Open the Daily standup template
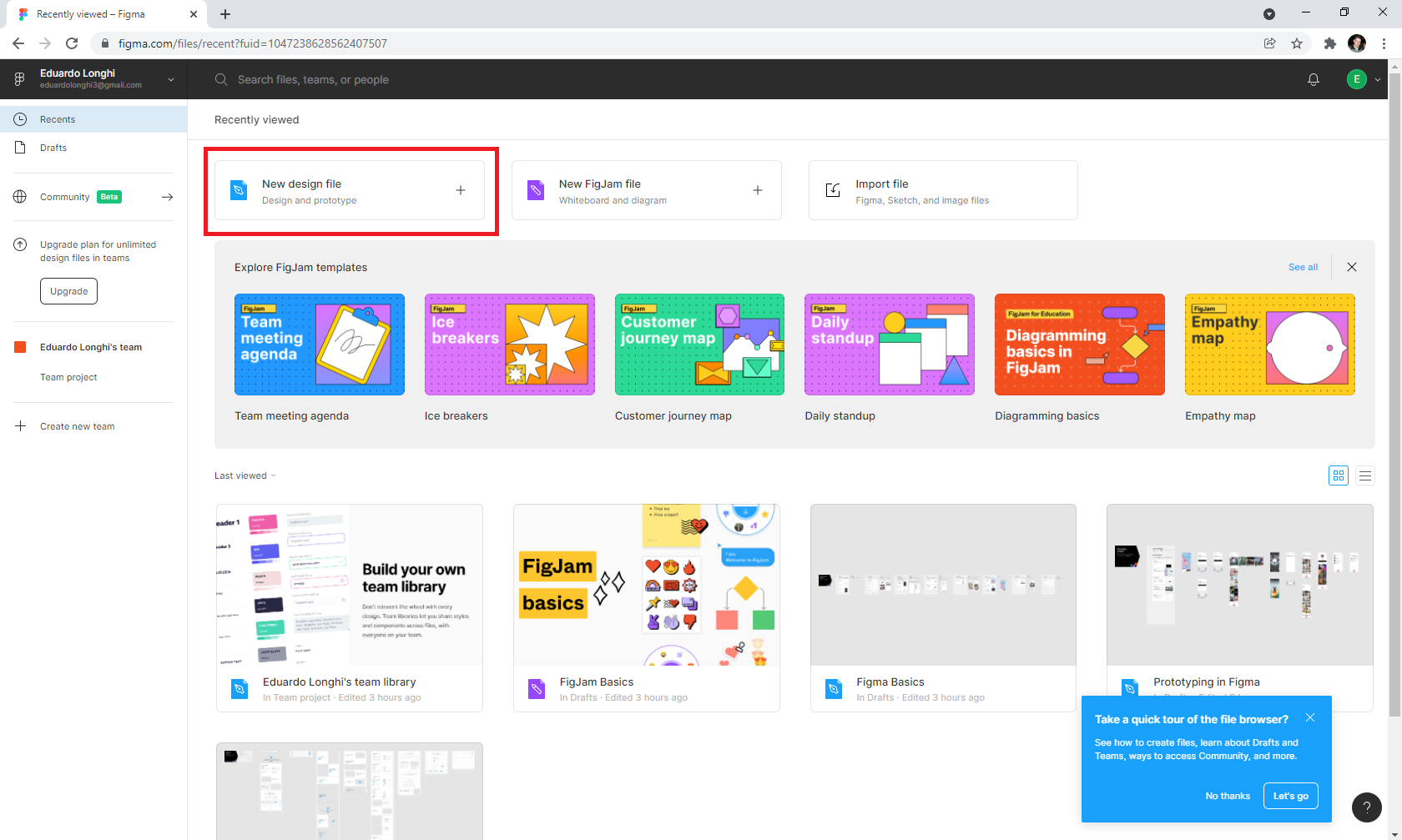1402x840 pixels. point(890,345)
